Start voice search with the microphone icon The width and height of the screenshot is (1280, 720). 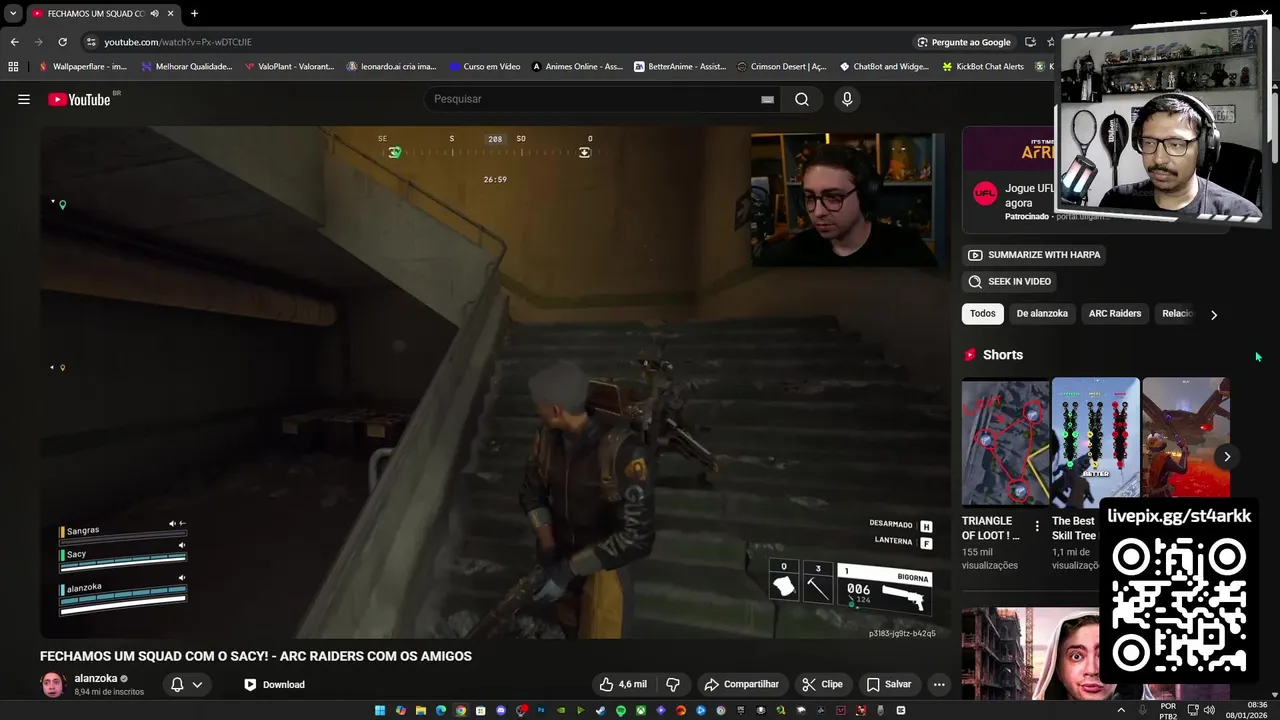pos(847,99)
